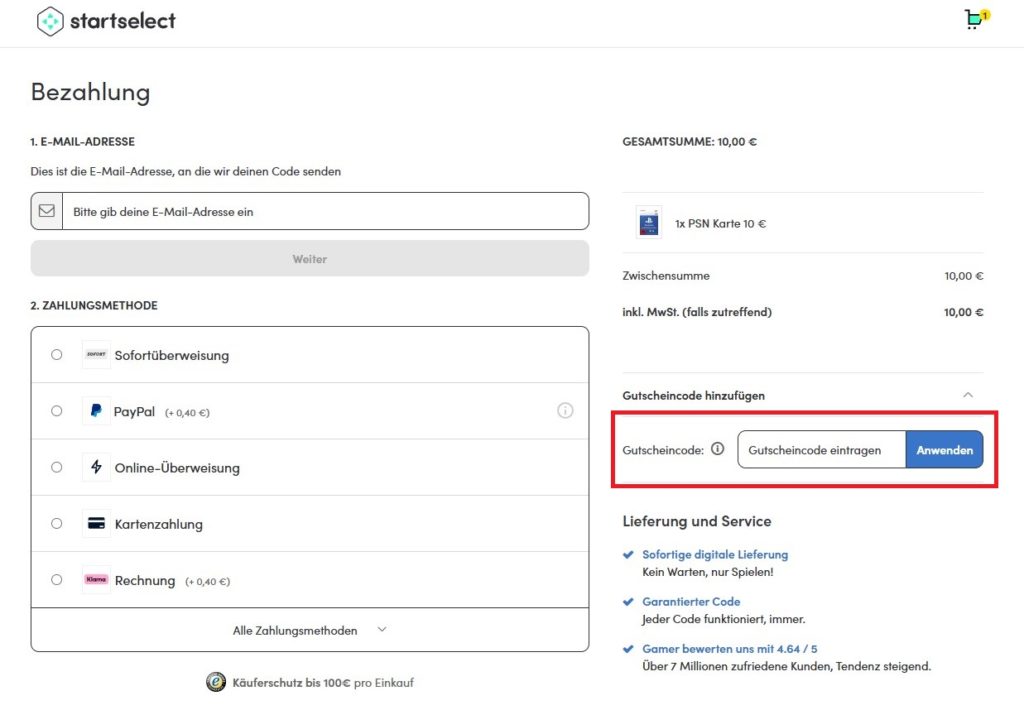Focus the E-Mail-Adresse input field
The width and height of the screenshot is (1024, 710).
click(325, 212)
